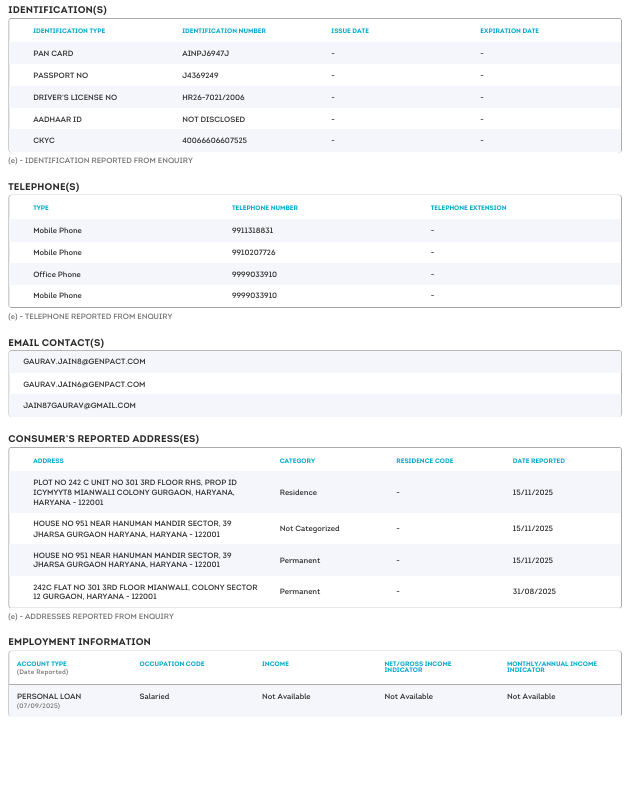Click the Office Phone row label
This screenshot has width=633, height=802.
[x=57, y=275]
